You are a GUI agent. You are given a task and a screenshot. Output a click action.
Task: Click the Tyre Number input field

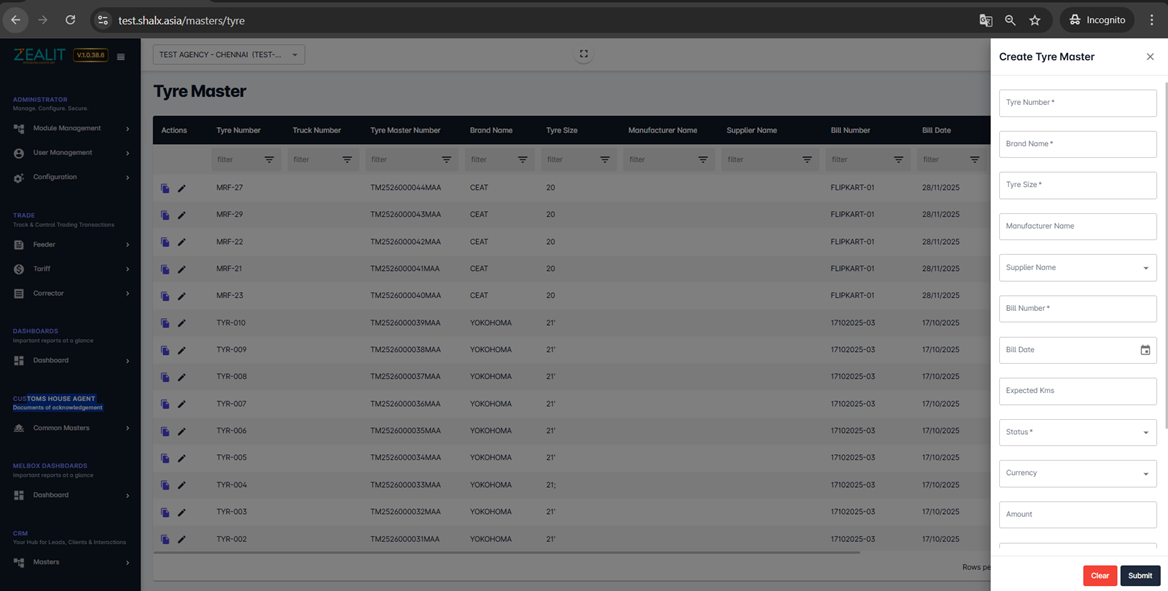point(1077,103)
